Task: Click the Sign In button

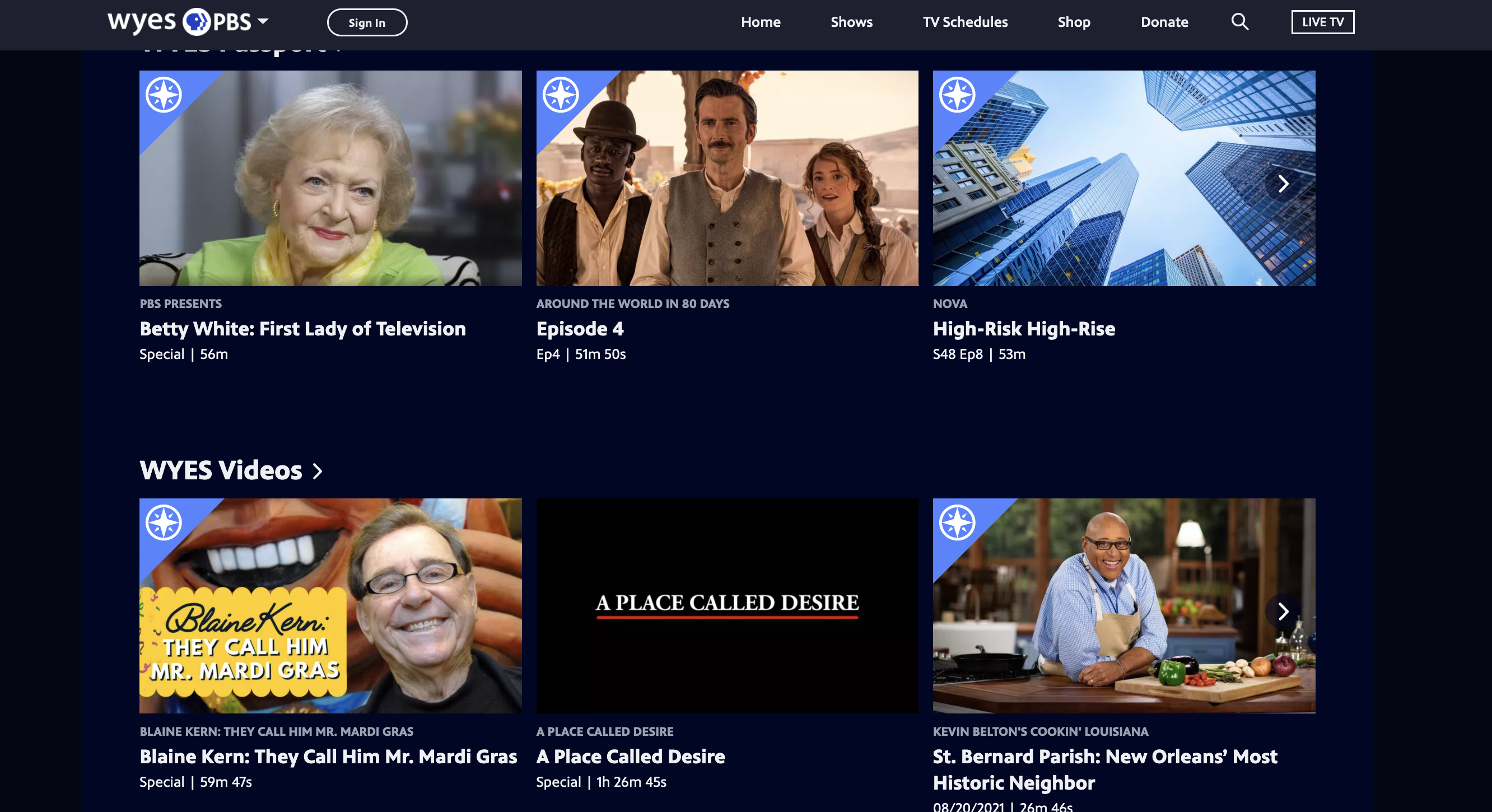Action: (x=367, y=22)
